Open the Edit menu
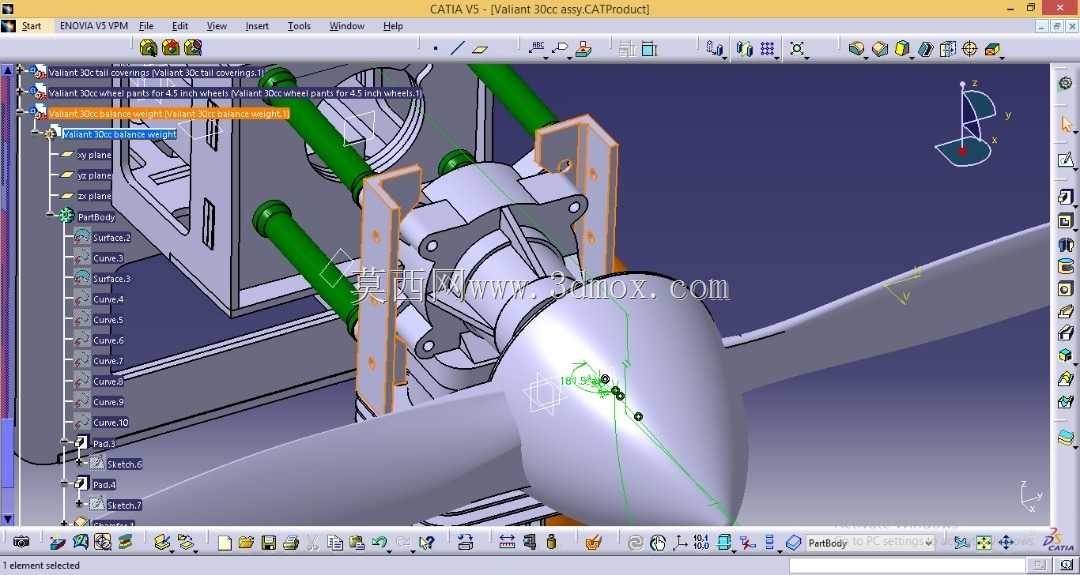The image size is (1080, 575). pyautogui.click(x=180, y=26)
